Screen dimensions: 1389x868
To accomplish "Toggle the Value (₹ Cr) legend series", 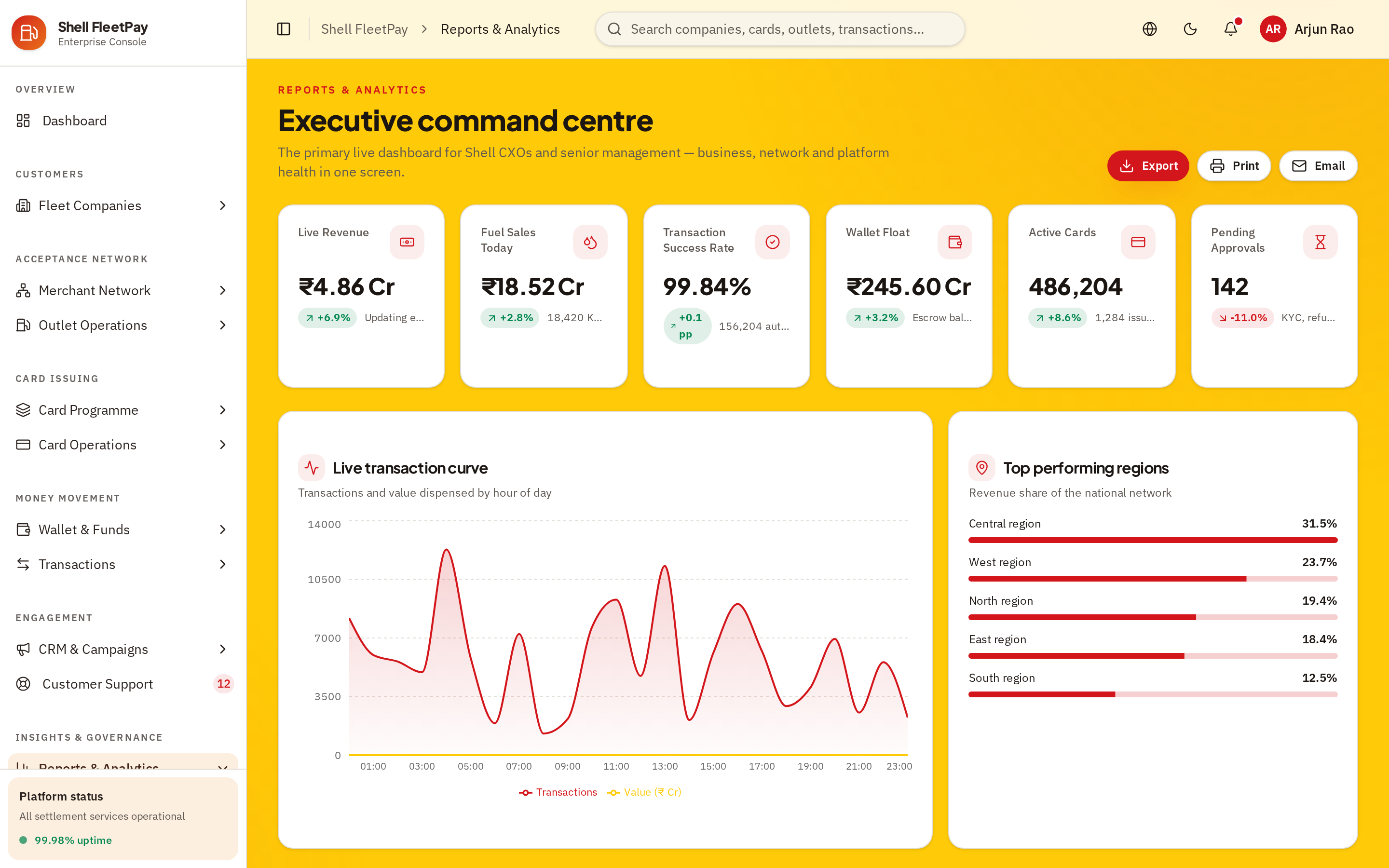I will tap(644, 792).
